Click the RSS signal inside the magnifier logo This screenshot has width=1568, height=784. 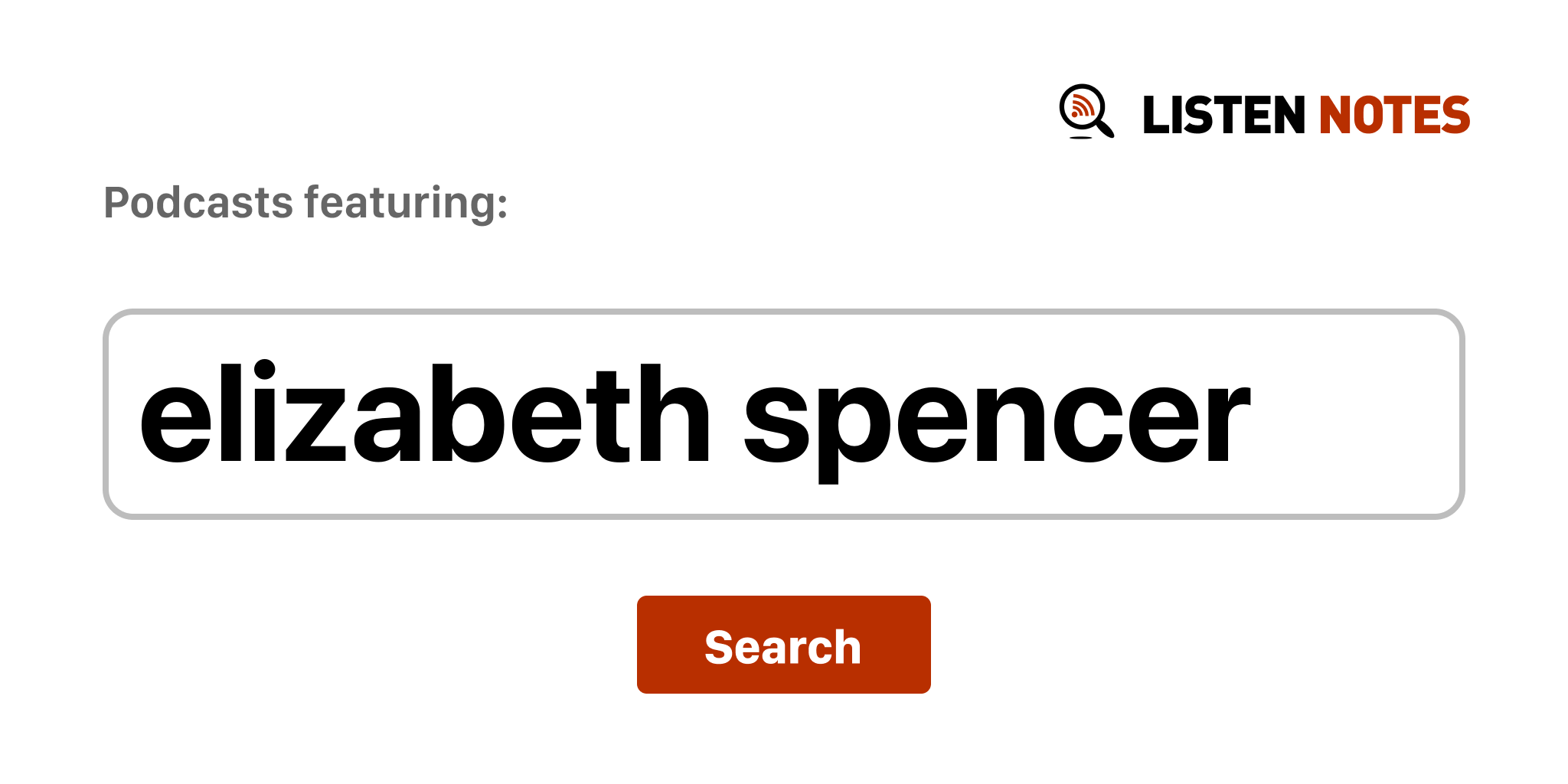(1081, 107)
